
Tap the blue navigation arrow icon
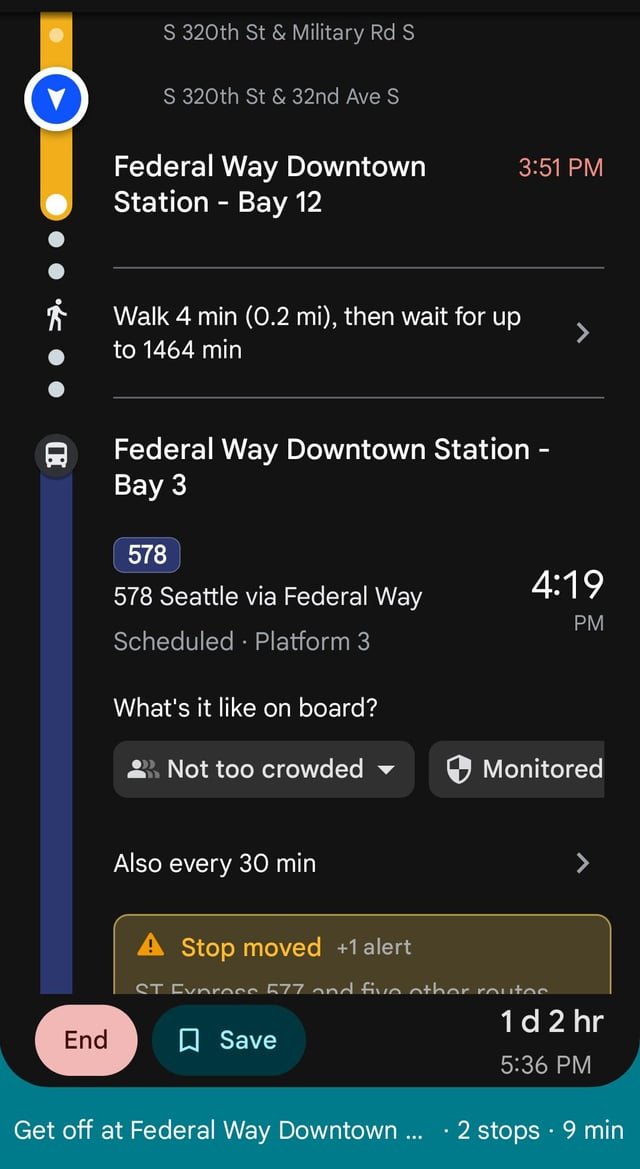56,97
